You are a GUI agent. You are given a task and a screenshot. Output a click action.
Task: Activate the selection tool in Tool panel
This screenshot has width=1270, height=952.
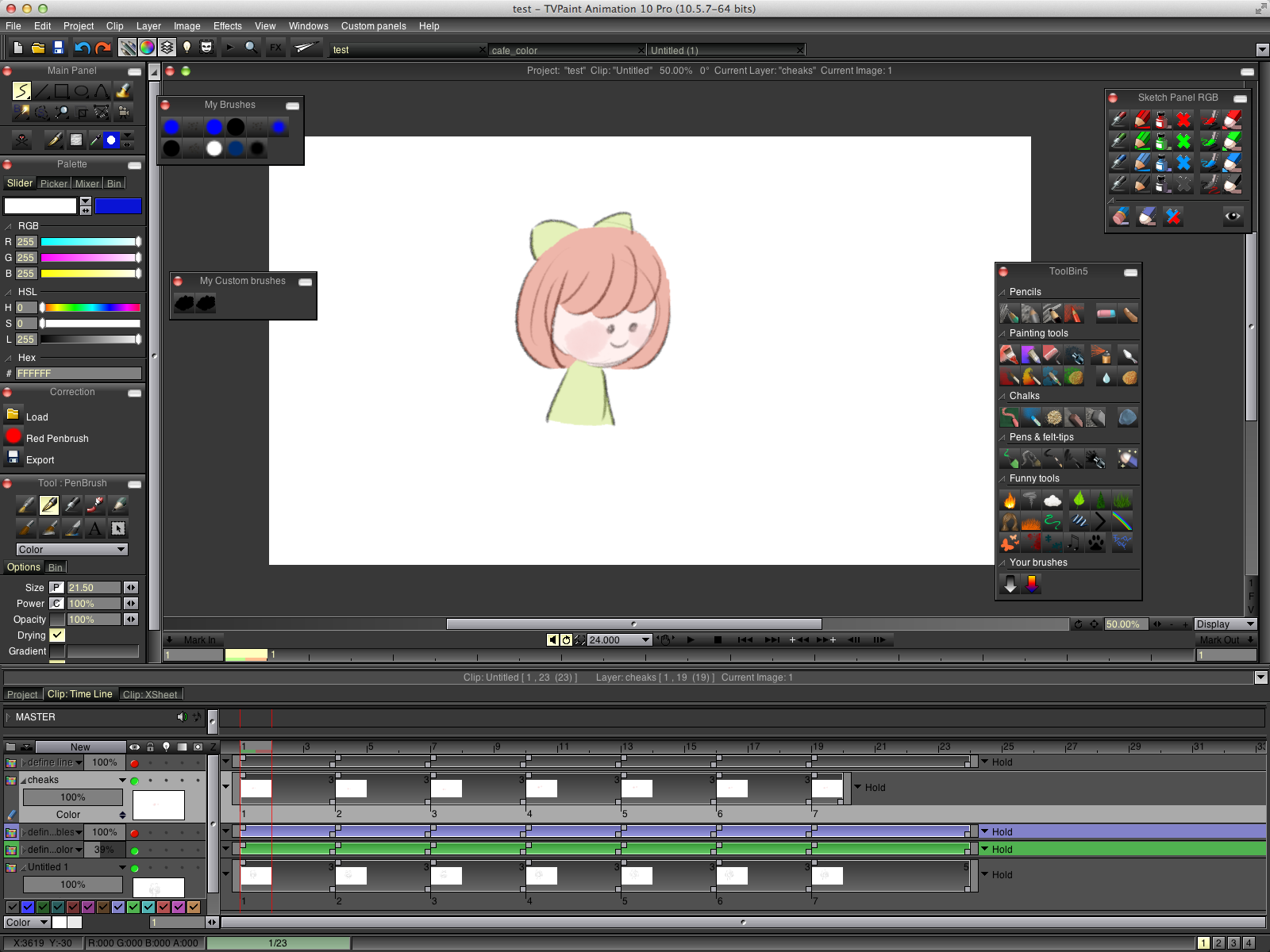click(117, 529)
